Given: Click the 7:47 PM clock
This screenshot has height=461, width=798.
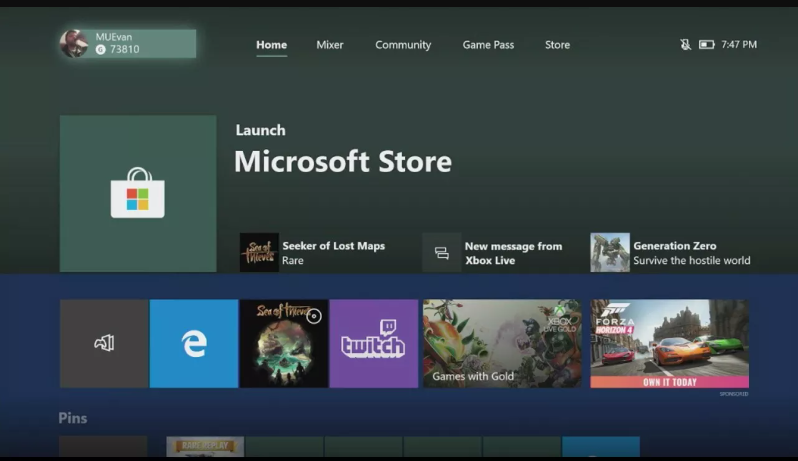Looking at the screenshot, I should 739,45.
